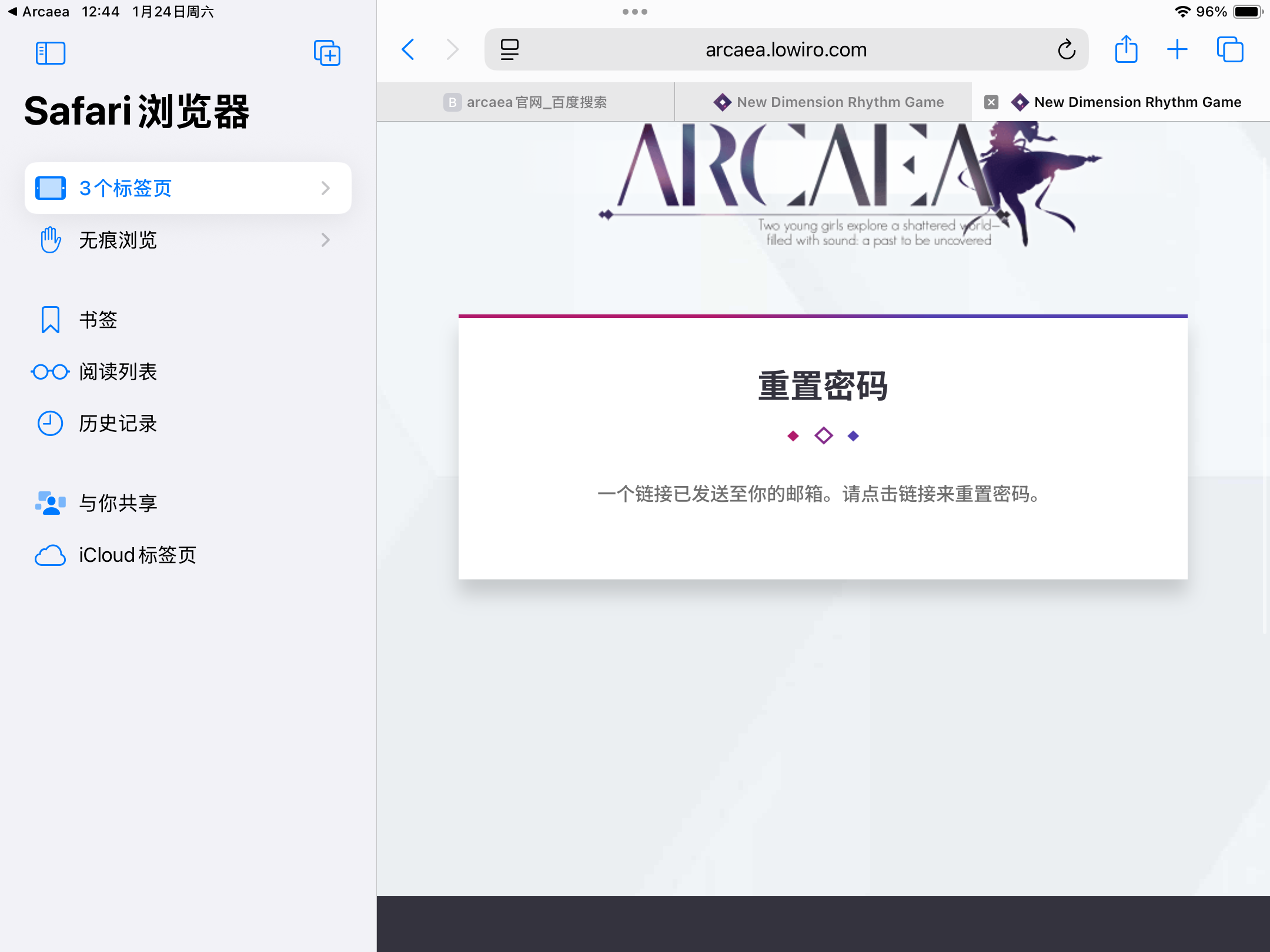This screenshot has width=1270, height=952.
Task: Create a new tab group
Action: [327, 53]
